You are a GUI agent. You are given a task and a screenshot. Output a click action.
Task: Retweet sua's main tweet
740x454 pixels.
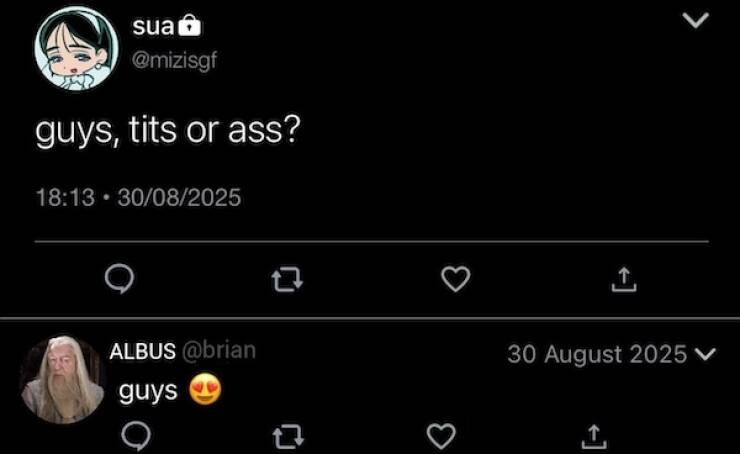pyautogui.click(x=288, y=282)
